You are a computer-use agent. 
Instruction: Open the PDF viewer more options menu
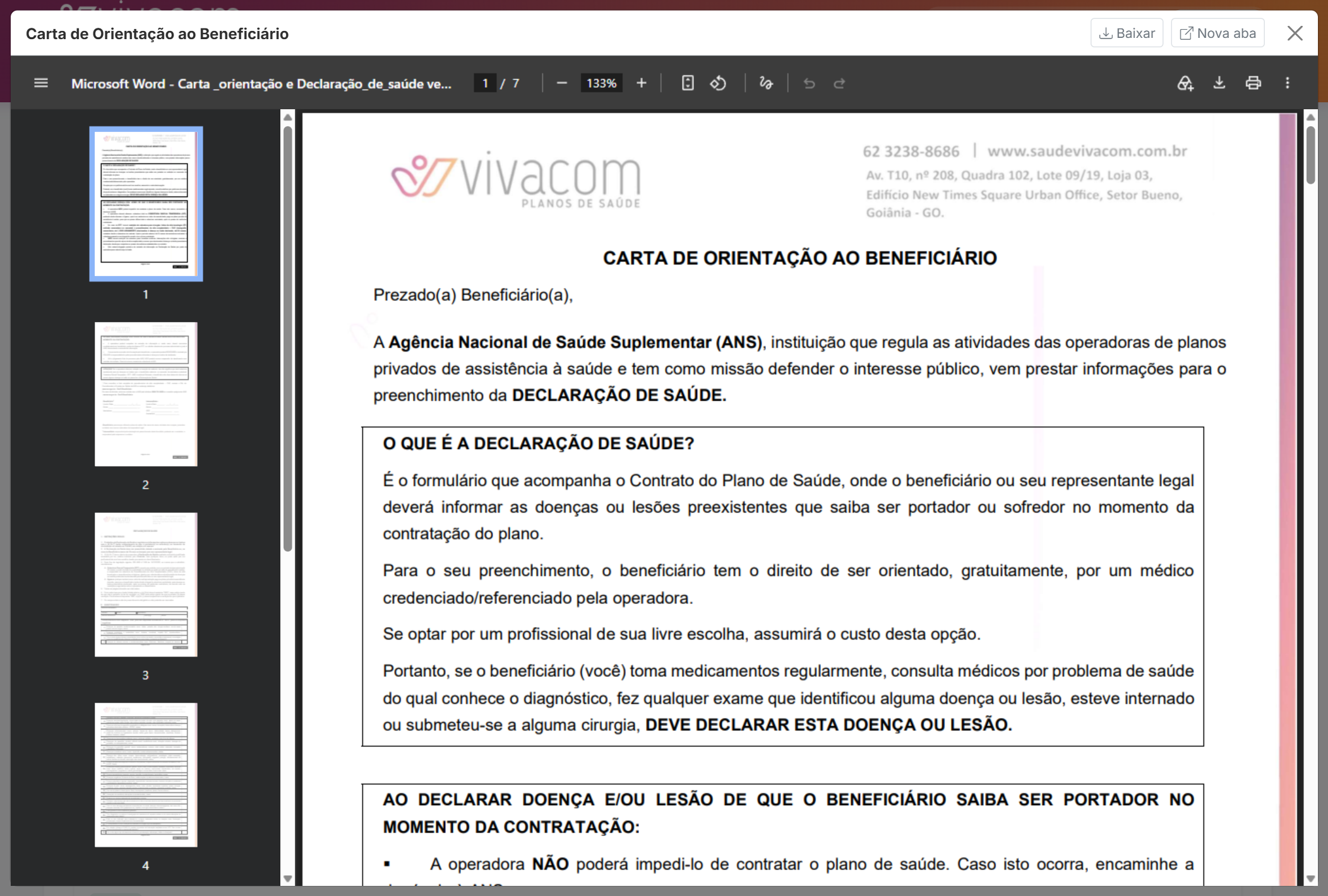(1288, 83)
